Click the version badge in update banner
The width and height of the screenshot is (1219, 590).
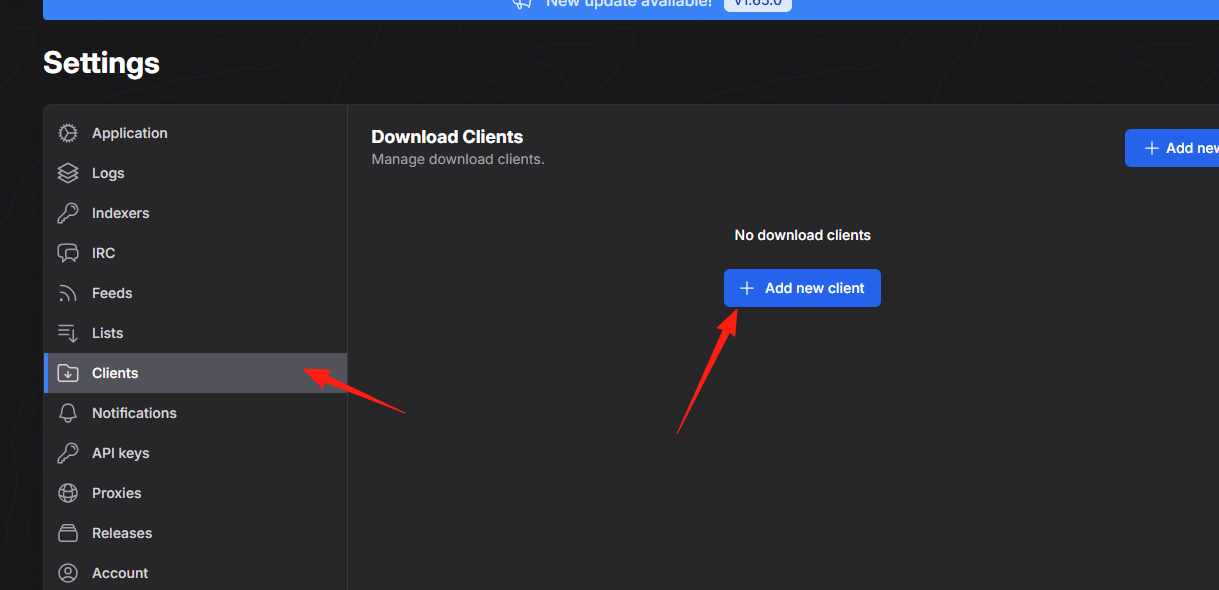tap(758, 4)
